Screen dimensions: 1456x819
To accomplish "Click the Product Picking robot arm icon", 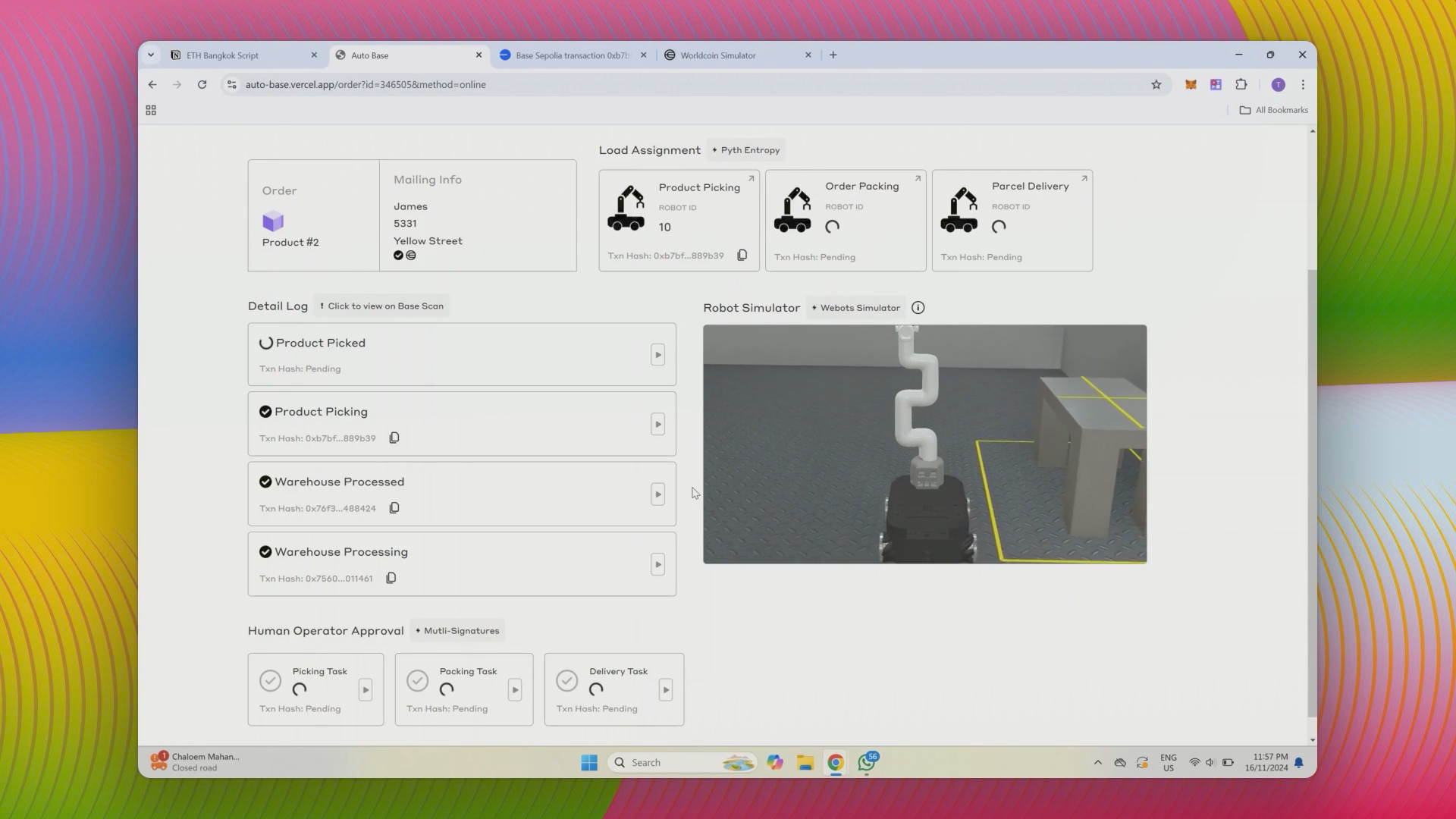I will point(626,209).
